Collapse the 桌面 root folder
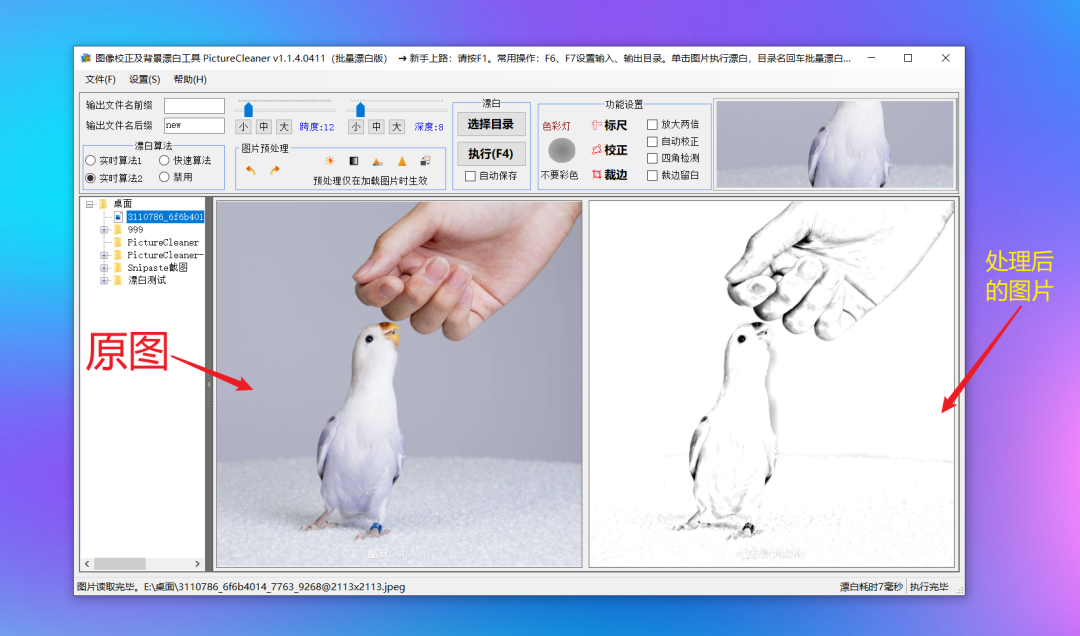1080x636 pixels. point(89,204)
